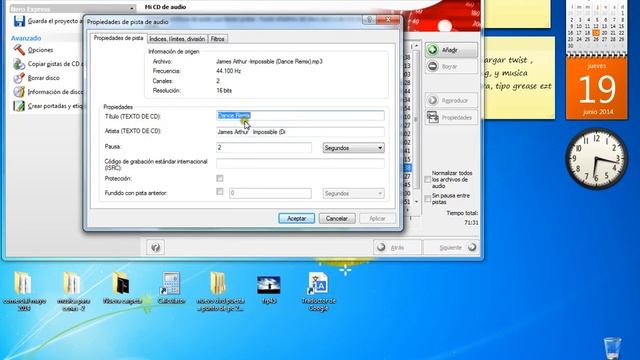Image resolution: width=640 pixels, height=360 pixels.
Task: Click the green Añadir plus icon
Action: pos(433,50)
